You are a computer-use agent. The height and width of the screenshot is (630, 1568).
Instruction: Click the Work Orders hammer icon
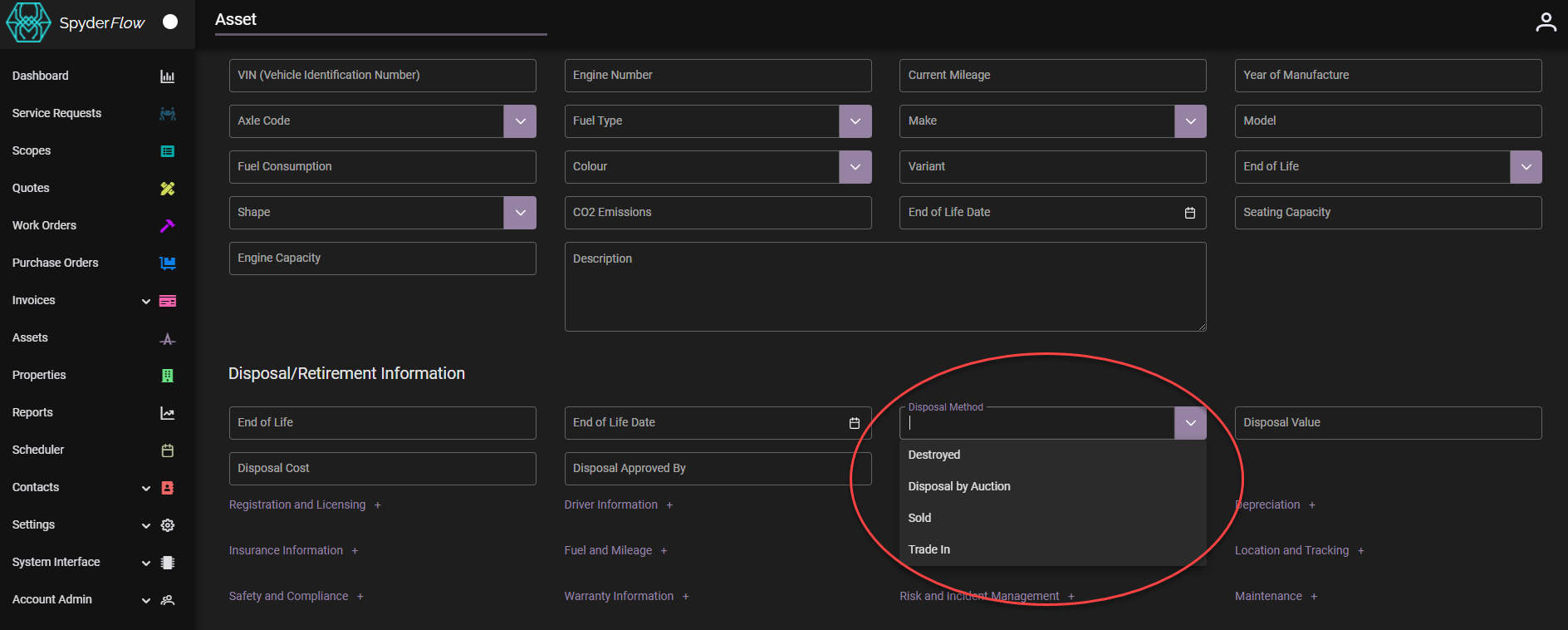[167, 226]
